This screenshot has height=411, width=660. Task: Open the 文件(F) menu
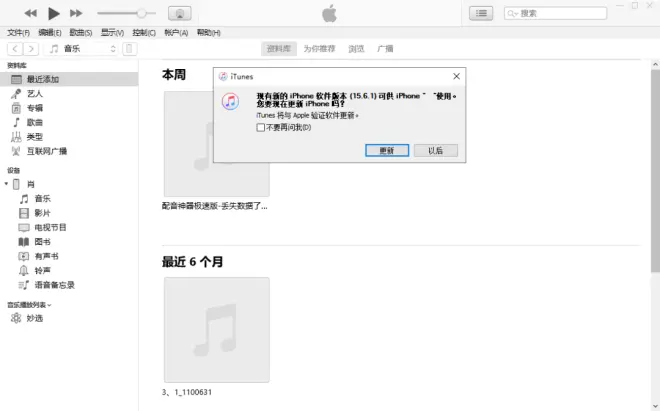19,32
